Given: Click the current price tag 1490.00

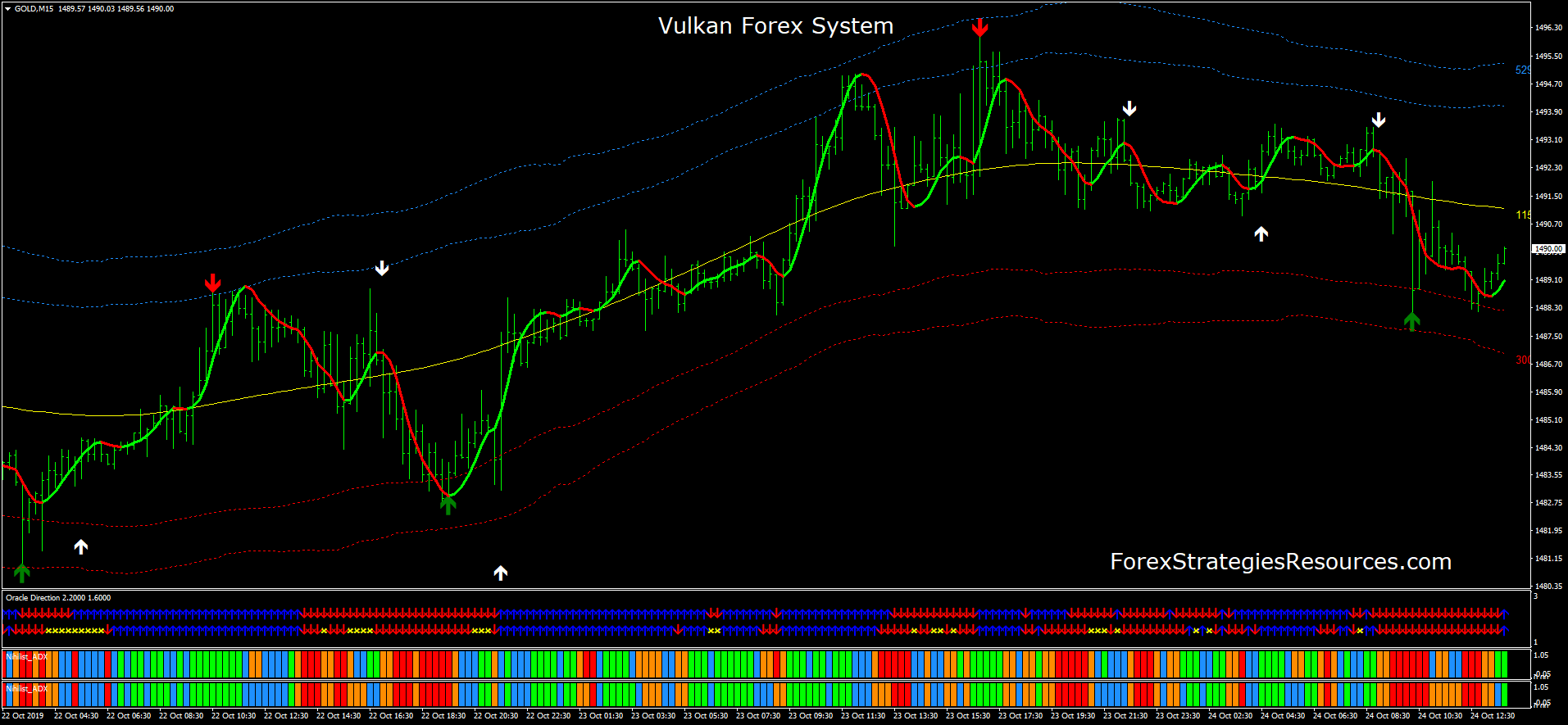Looking at the screenshot, I should pos(1548,249).
